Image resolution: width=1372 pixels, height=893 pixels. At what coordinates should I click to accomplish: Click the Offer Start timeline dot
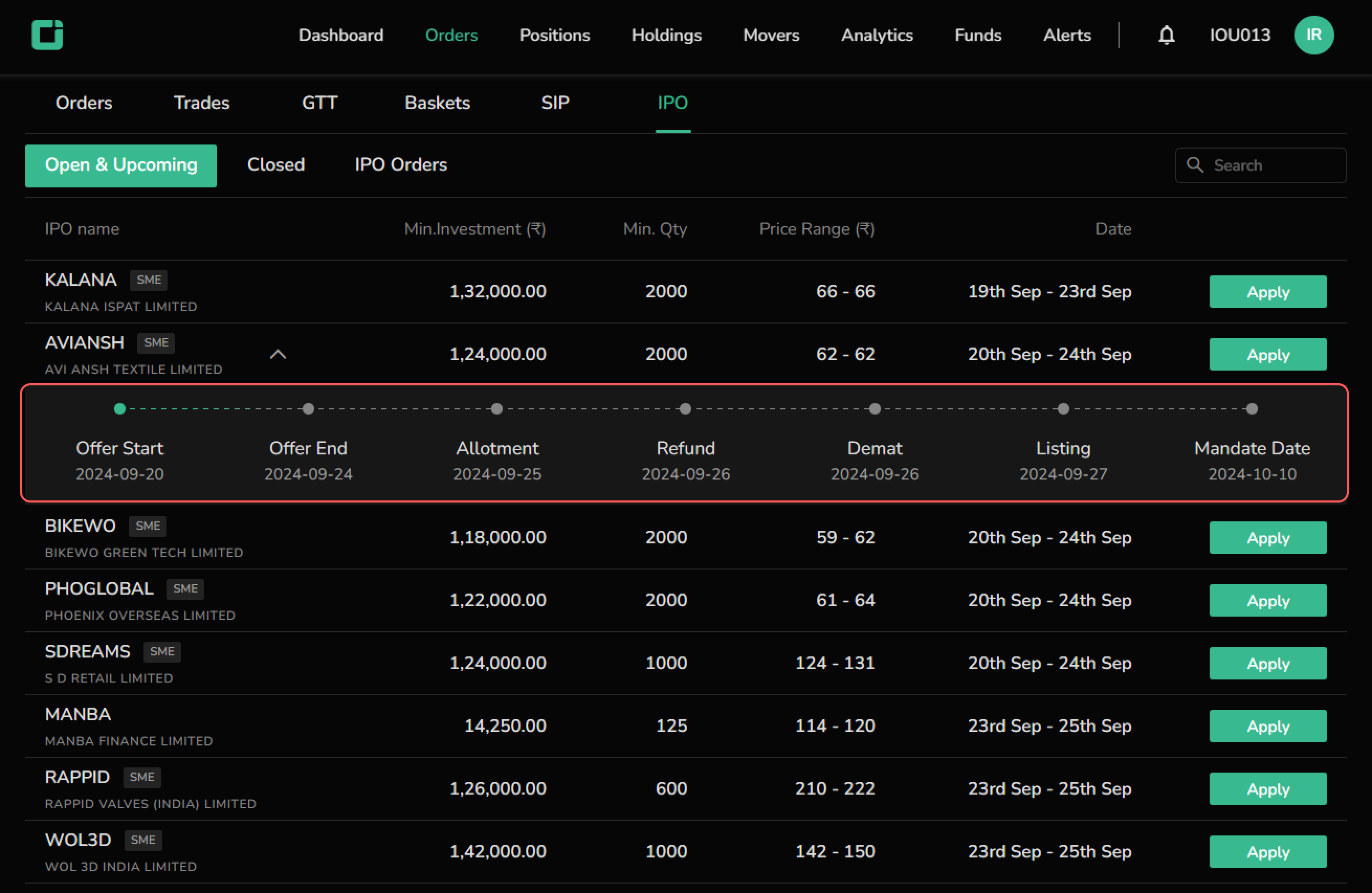click(120, 409)
